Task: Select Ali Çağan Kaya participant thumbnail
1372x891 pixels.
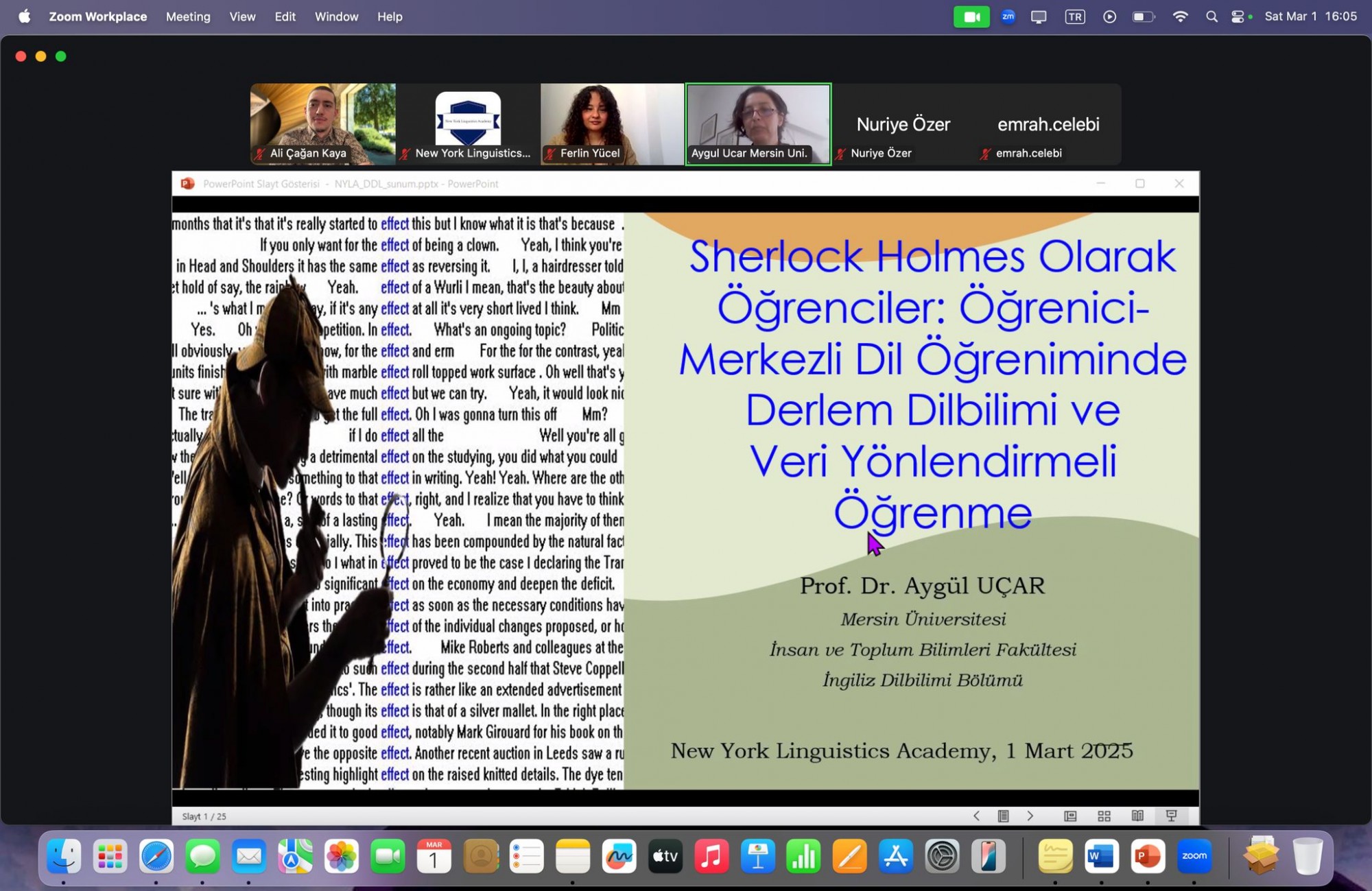Action: 322,123
